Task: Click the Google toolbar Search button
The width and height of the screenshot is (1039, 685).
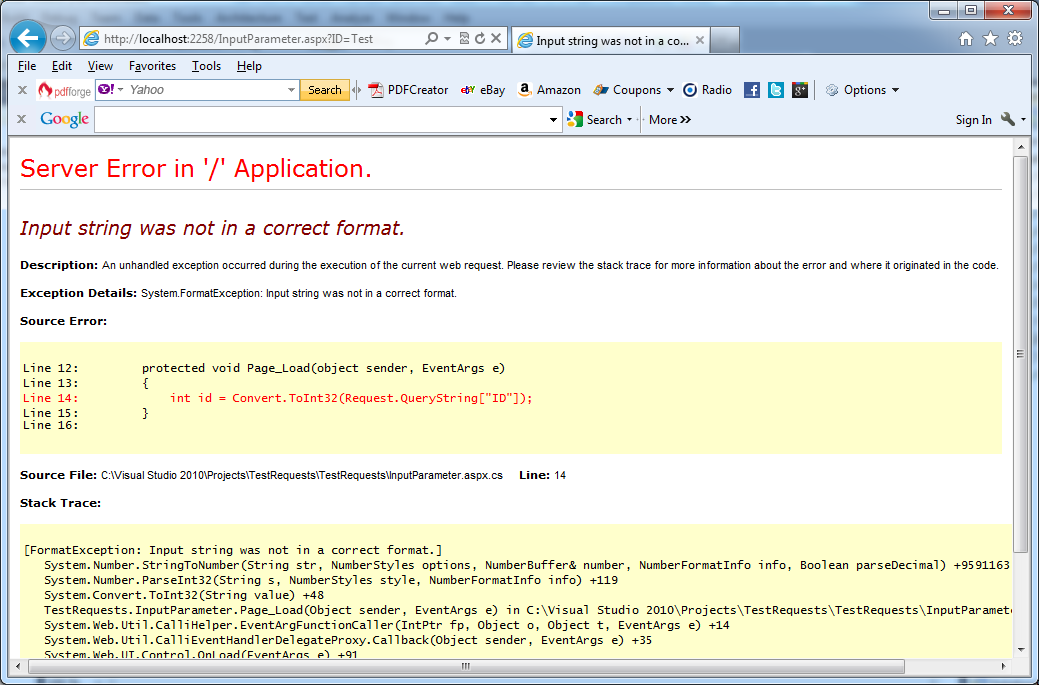Action: [x=595, y=120]
